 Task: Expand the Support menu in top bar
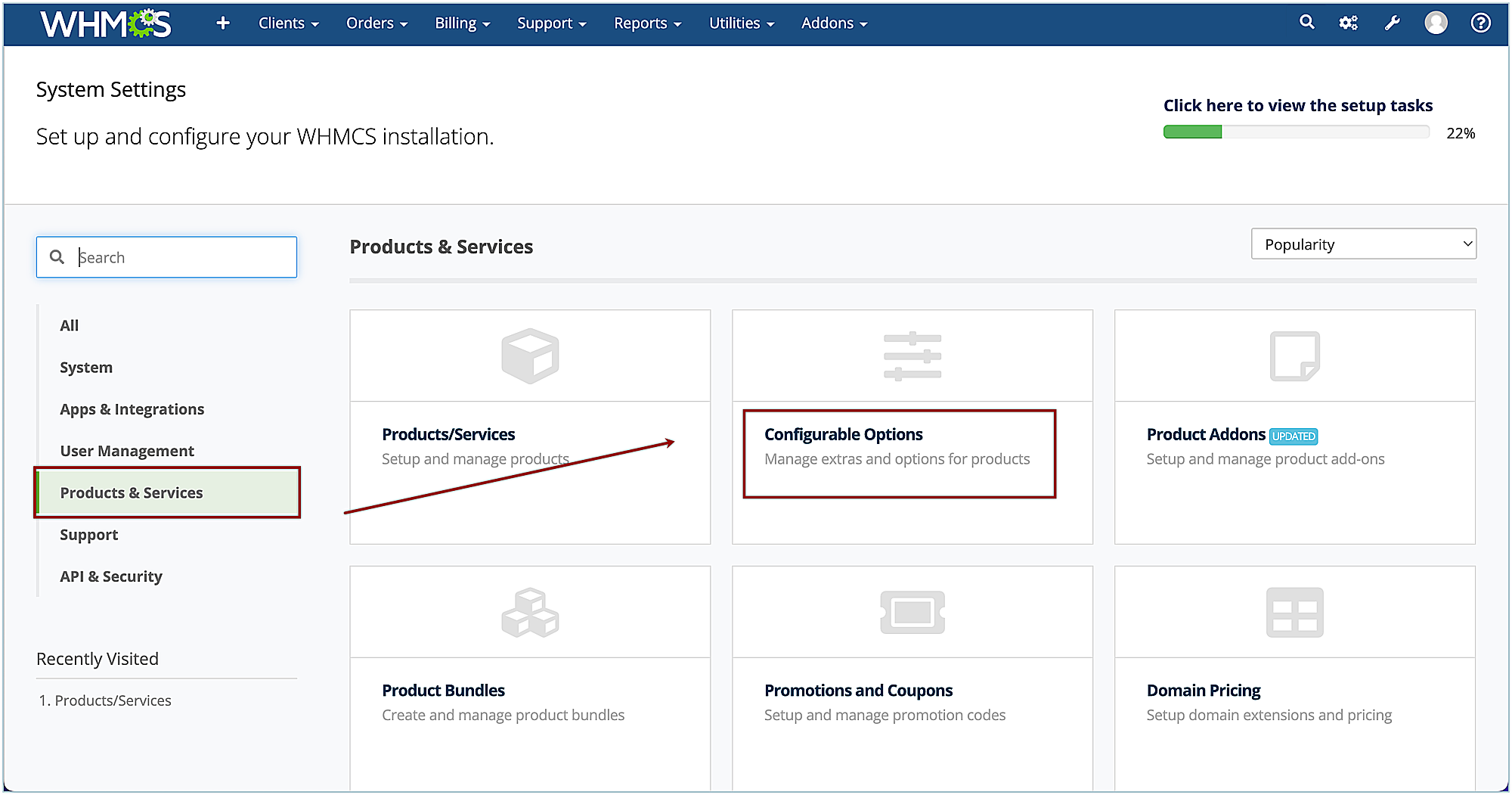point(552,23)
